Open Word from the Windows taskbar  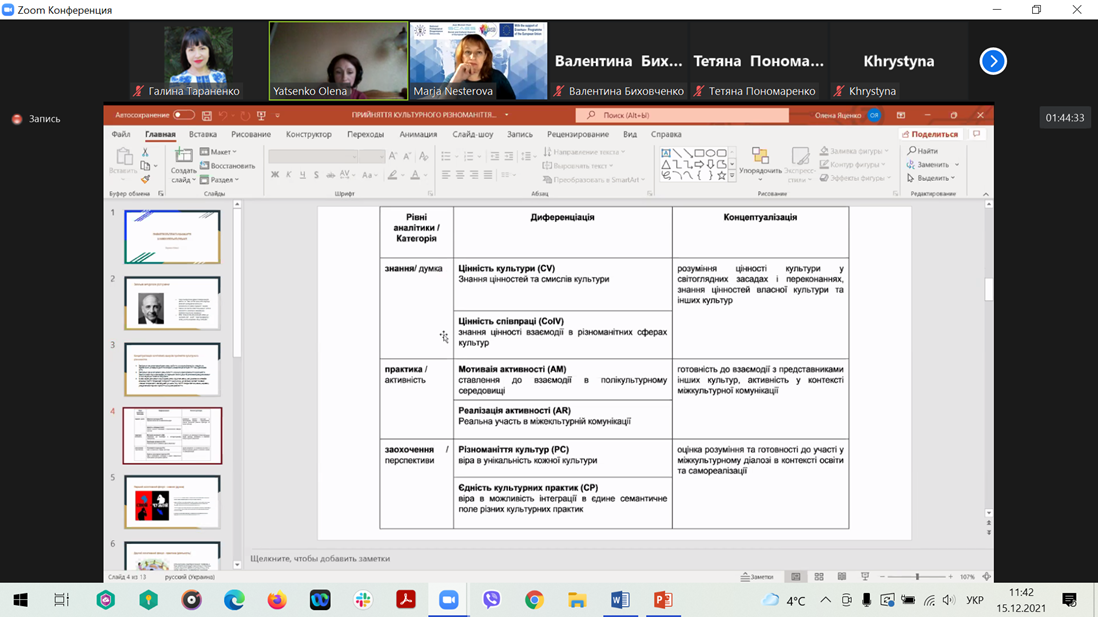coord(620,600)
